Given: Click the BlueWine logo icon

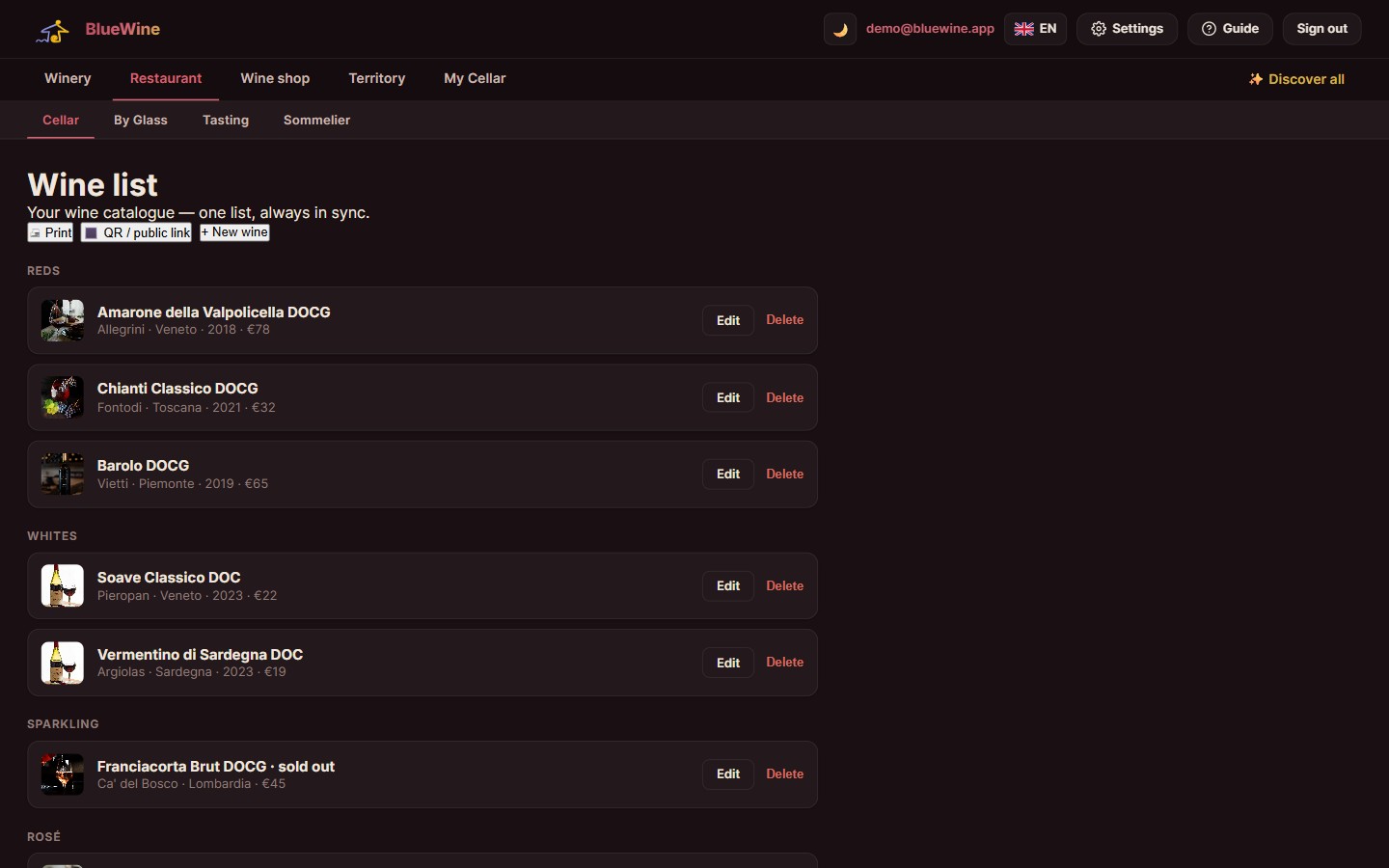Looking at the screenshot, I should point(53,31).
